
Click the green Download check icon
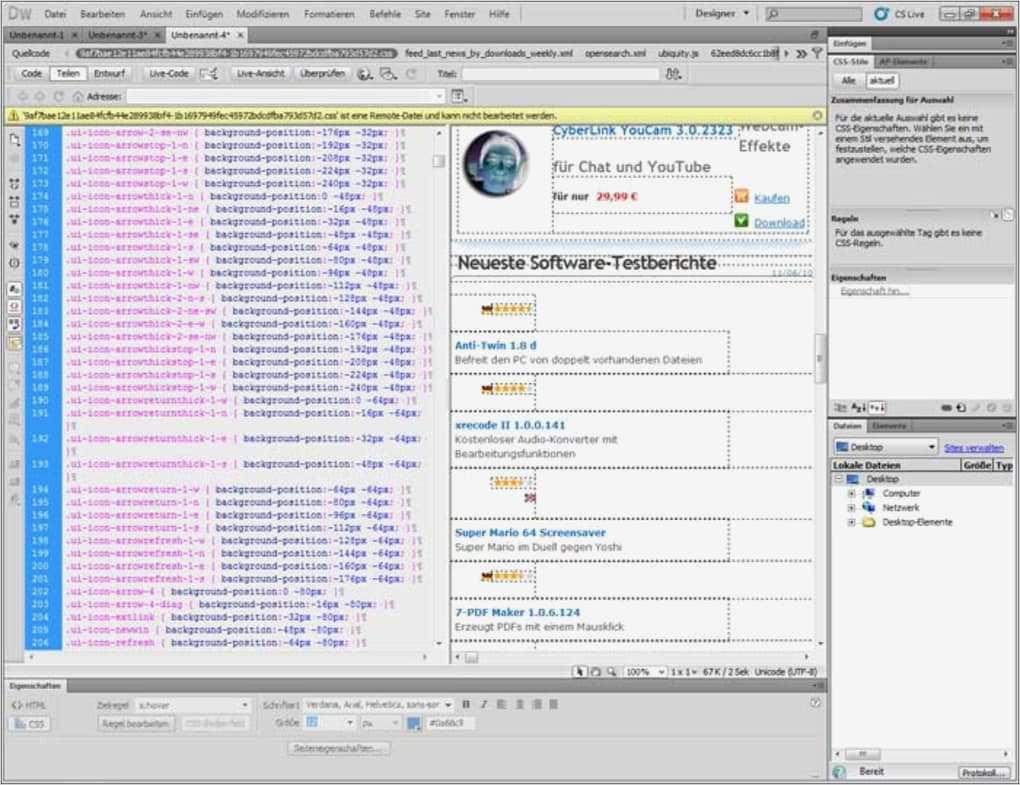click(742, 221)
